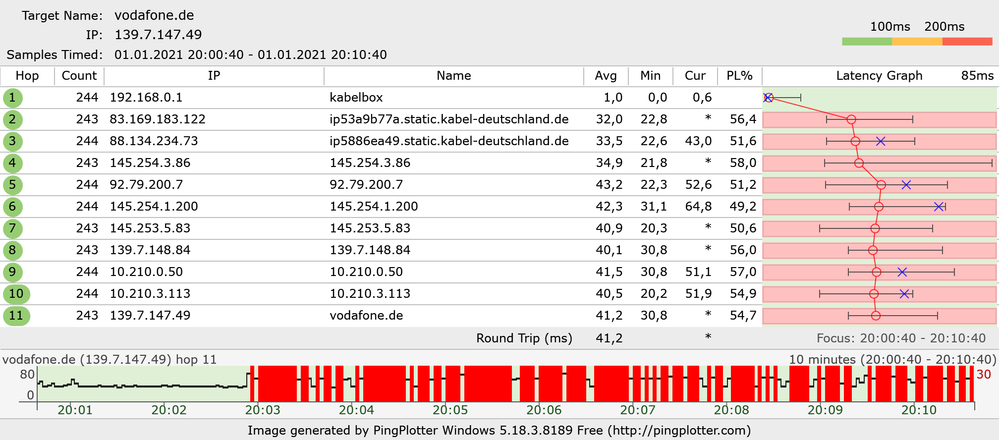The width and height of the screenshot is (999, 440).
Task: Click the hop 1 latency graph bar
Action: 879,98
